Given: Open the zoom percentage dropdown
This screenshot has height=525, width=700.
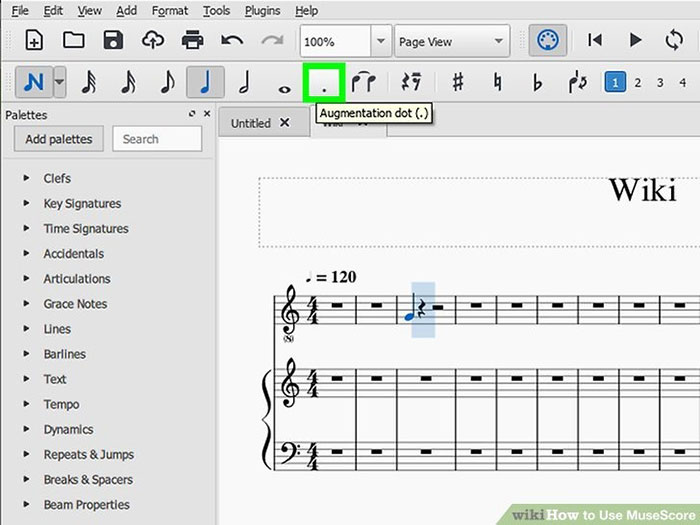Looking at the screenshot, I should [380, 42].
